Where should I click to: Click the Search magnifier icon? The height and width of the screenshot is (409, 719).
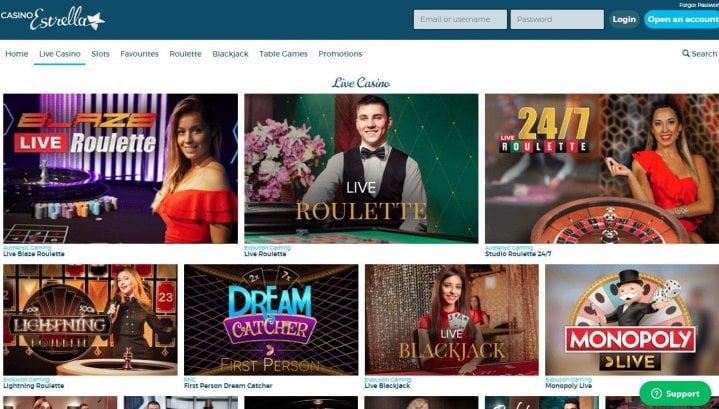686,54
